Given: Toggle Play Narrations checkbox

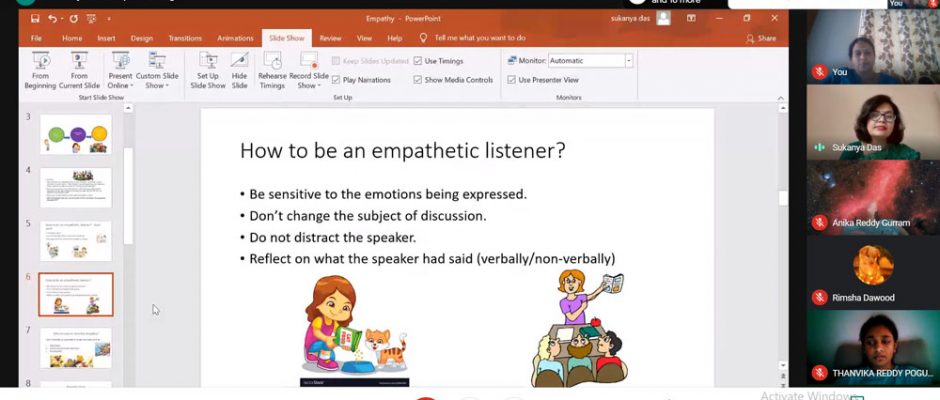Looking at the screenshot, I should pyautogui.click(x=336, y=80).
